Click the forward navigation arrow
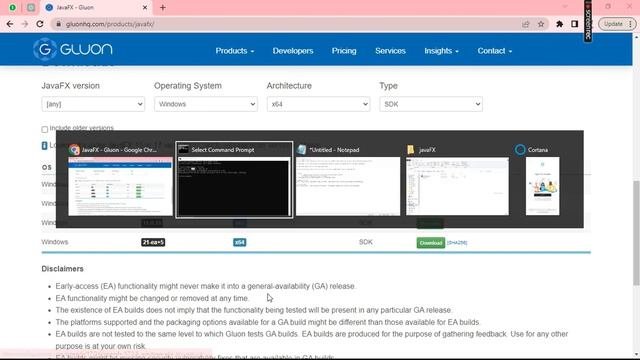The image size is (640, 360). coord(25,24)
